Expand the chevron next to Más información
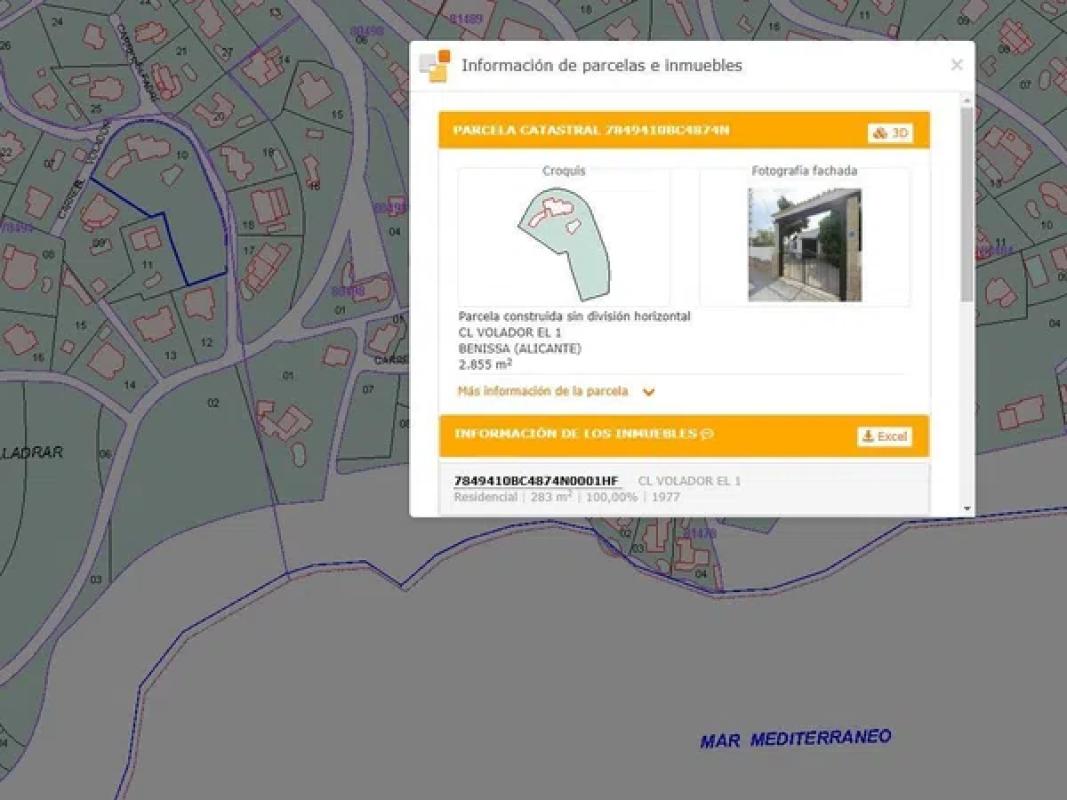The image size is (1067, 800). coord(649,392)
